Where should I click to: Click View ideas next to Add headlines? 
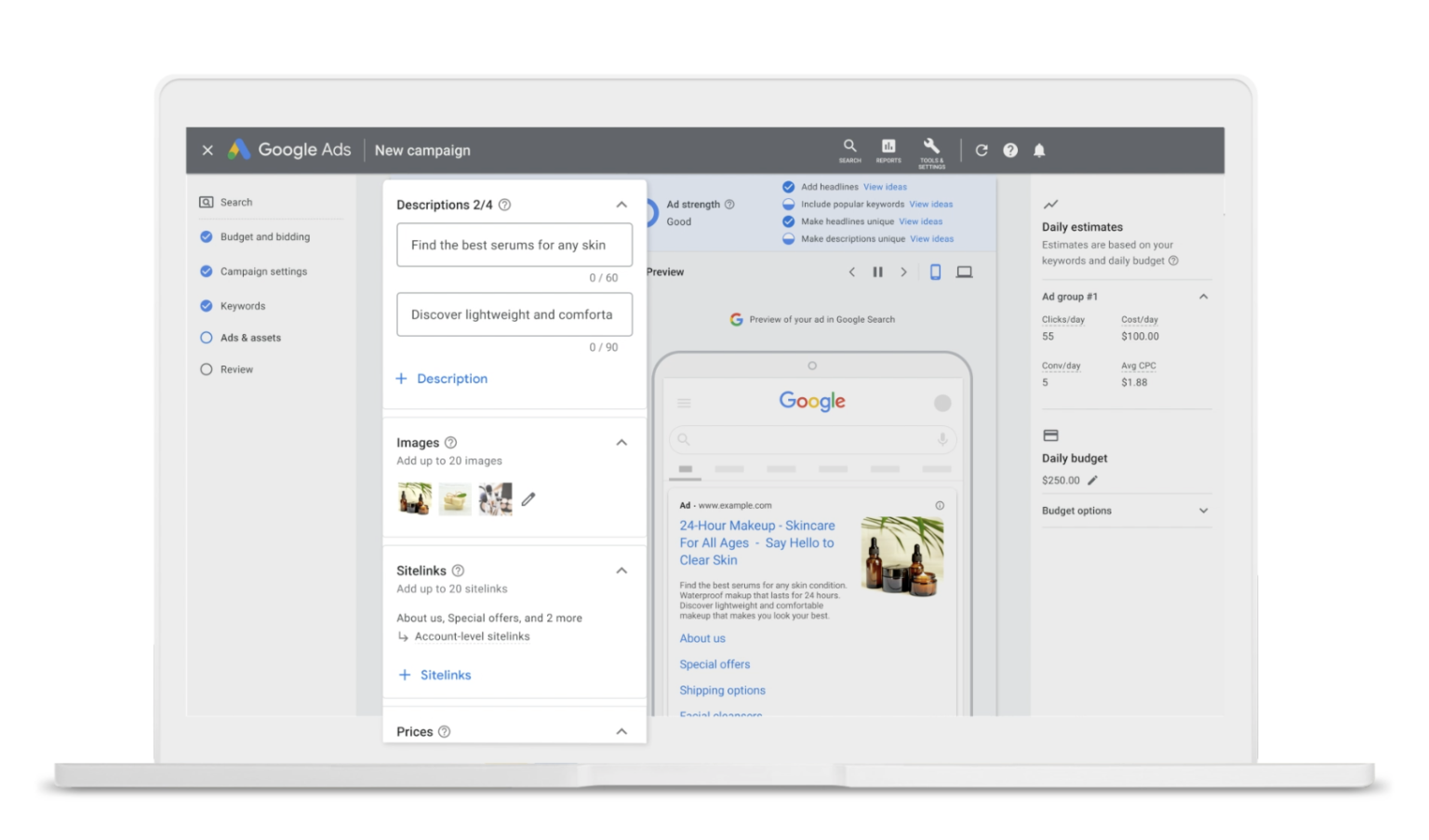pyautogui.click(x=885, y=186)
